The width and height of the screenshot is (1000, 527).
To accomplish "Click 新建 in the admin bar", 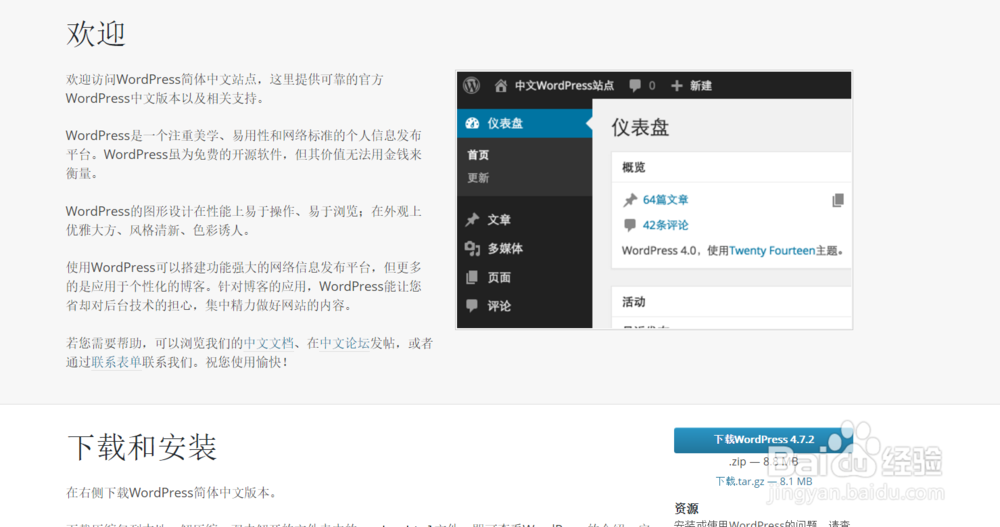I will (x=701, y=85).
